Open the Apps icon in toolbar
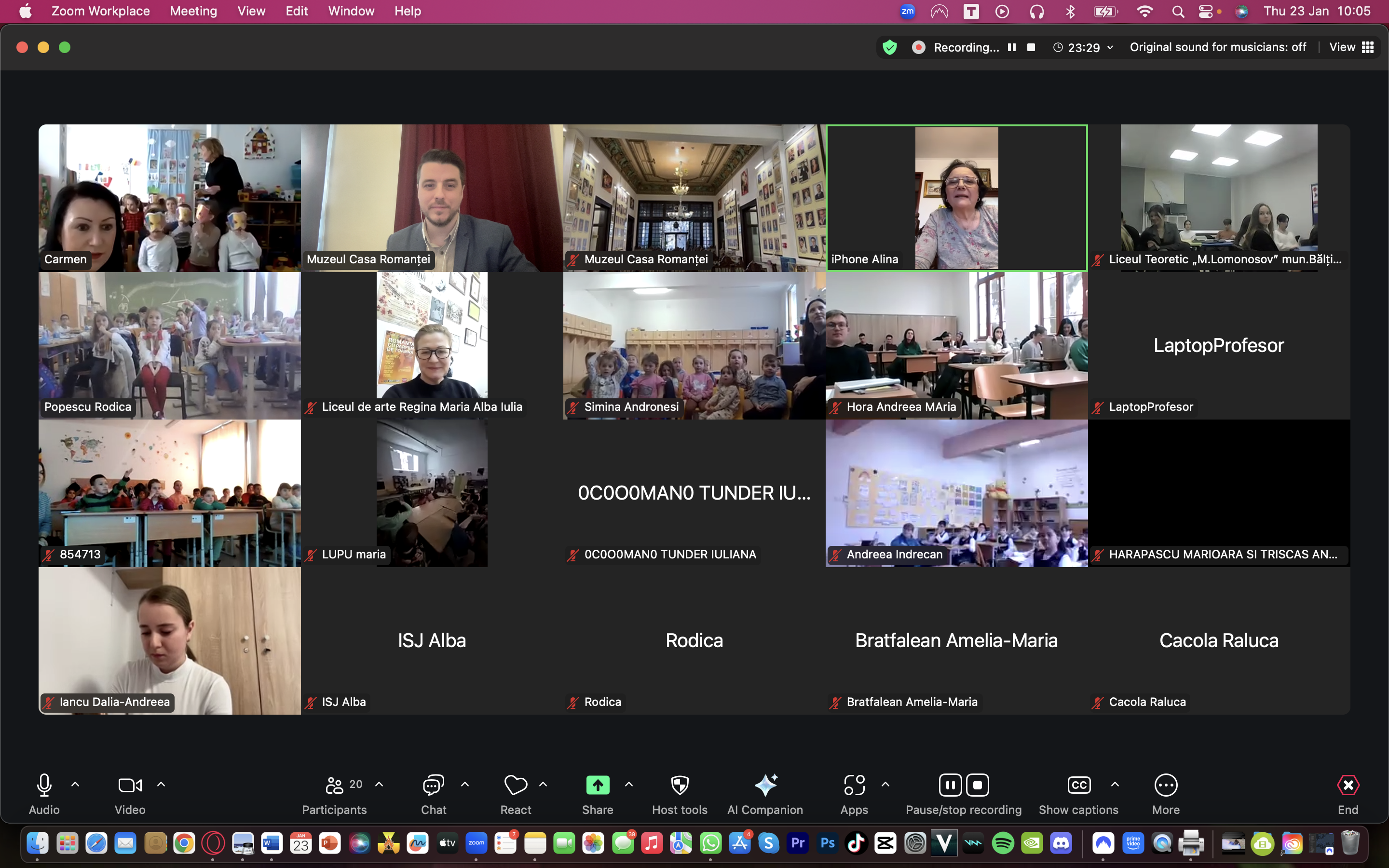The width and height of the screenshot is (1389, 868). point(854,785)
